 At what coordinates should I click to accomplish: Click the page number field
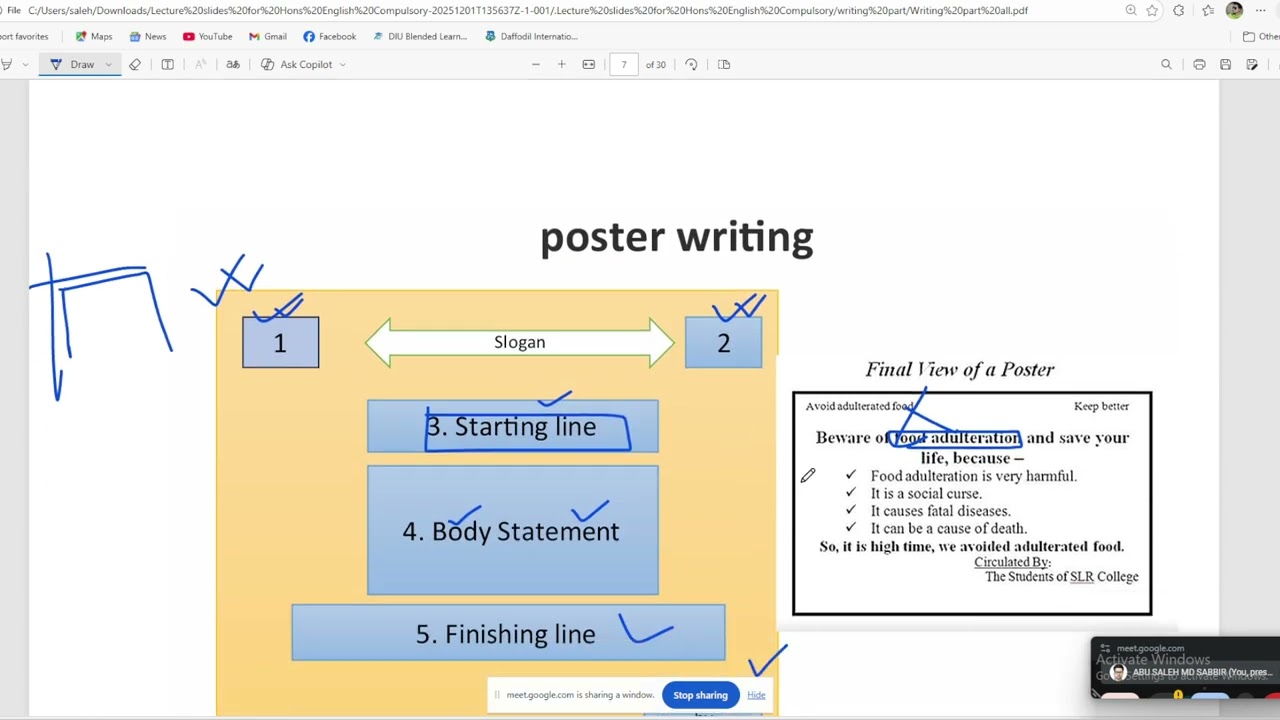(624, 64)
